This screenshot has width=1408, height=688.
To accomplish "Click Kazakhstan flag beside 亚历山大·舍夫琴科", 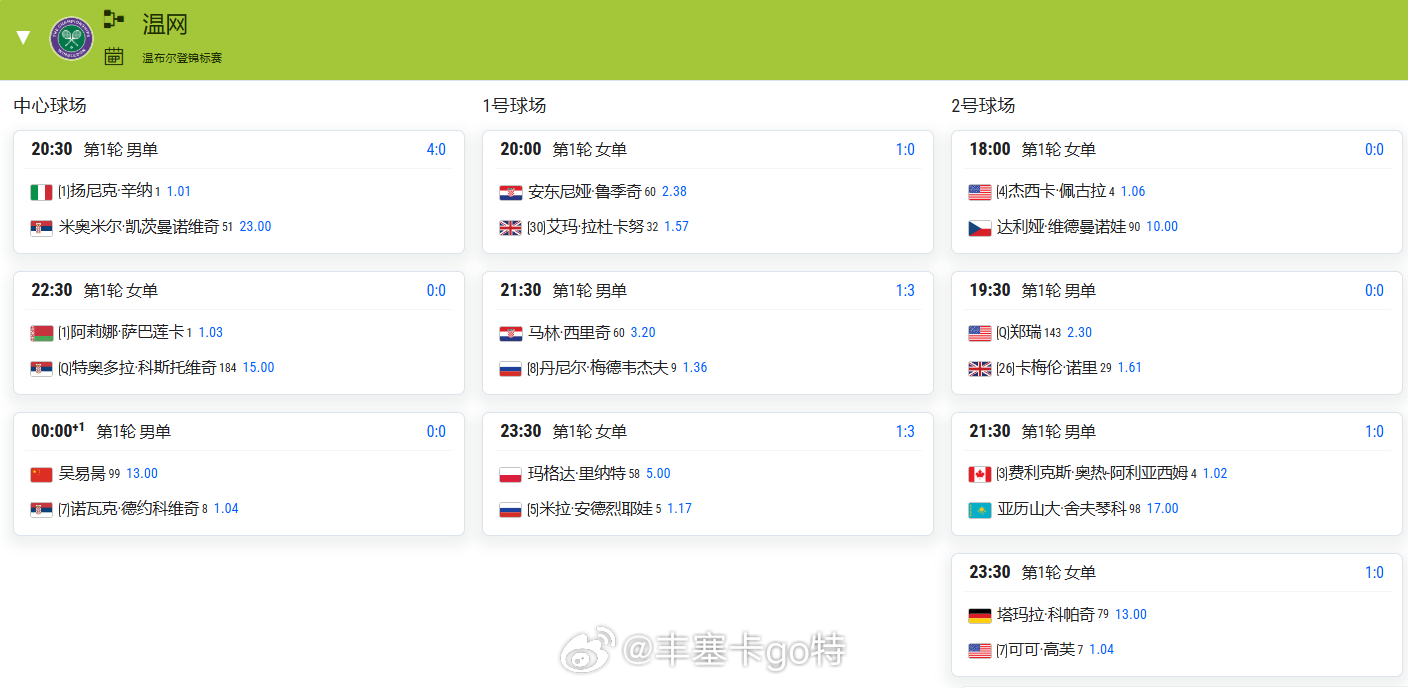I will pos(980,509).
